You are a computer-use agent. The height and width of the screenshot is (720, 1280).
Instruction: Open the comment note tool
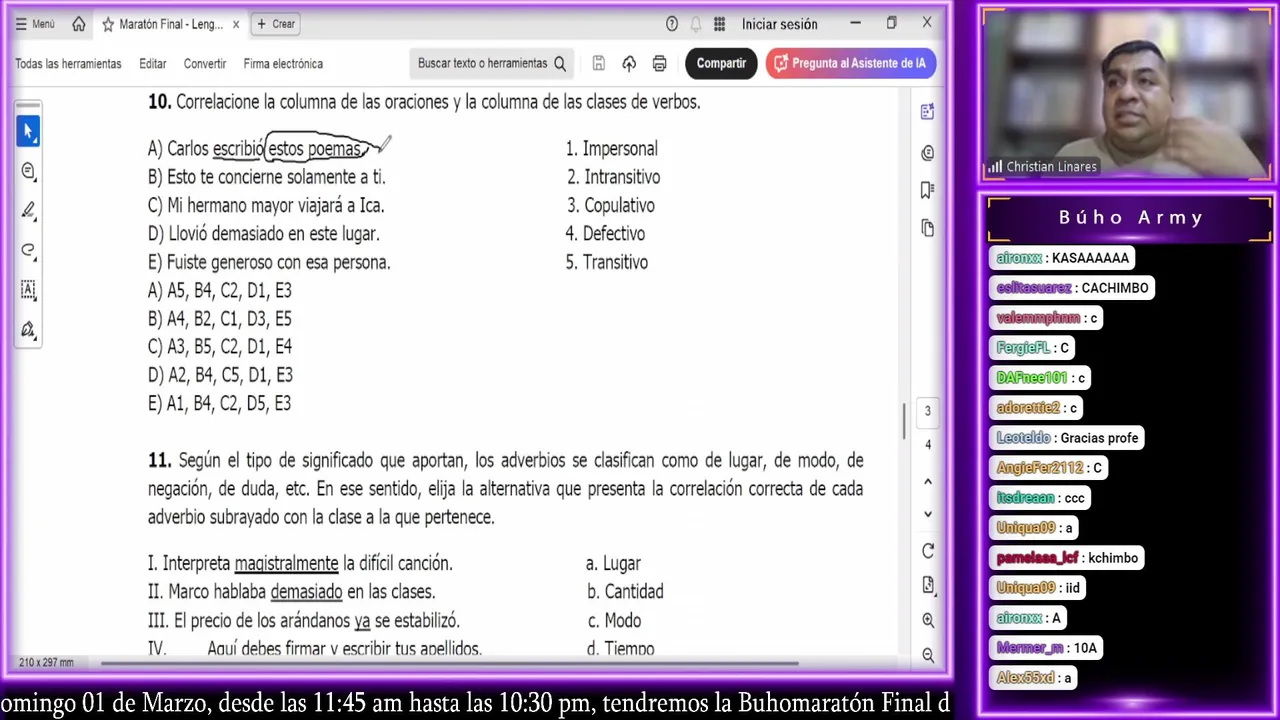click(28, 171)
